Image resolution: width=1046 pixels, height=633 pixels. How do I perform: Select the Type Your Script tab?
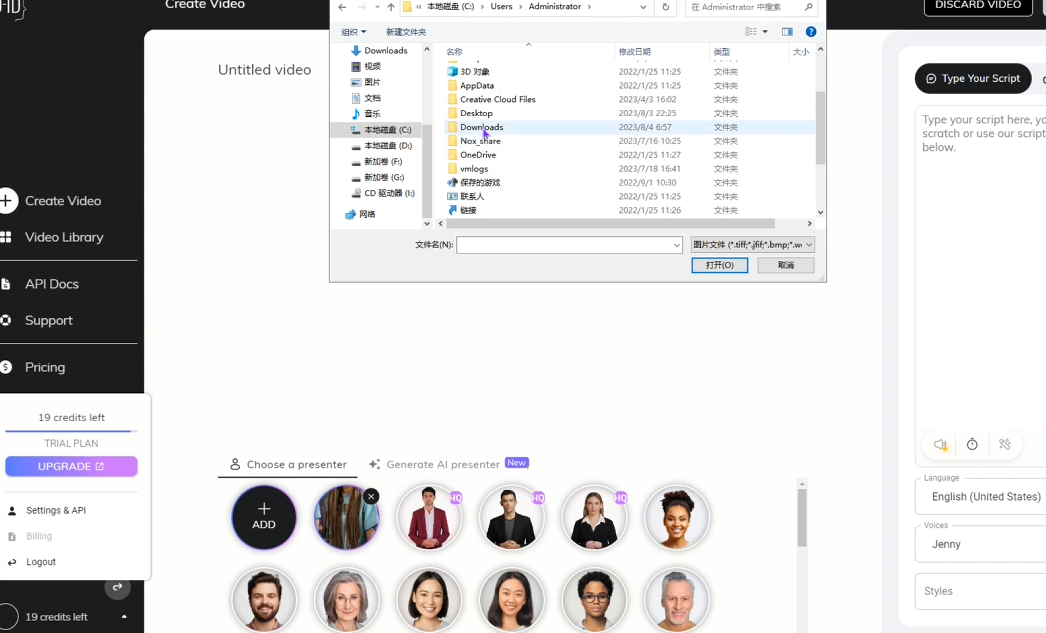pos(973,79)
